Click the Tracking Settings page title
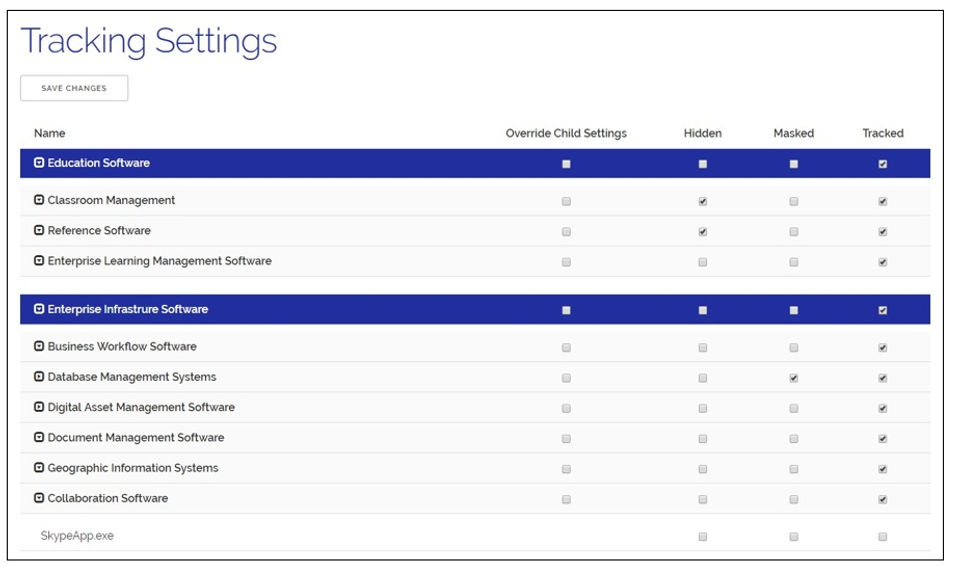The image size is (960, 567). [x=149, y=42]
